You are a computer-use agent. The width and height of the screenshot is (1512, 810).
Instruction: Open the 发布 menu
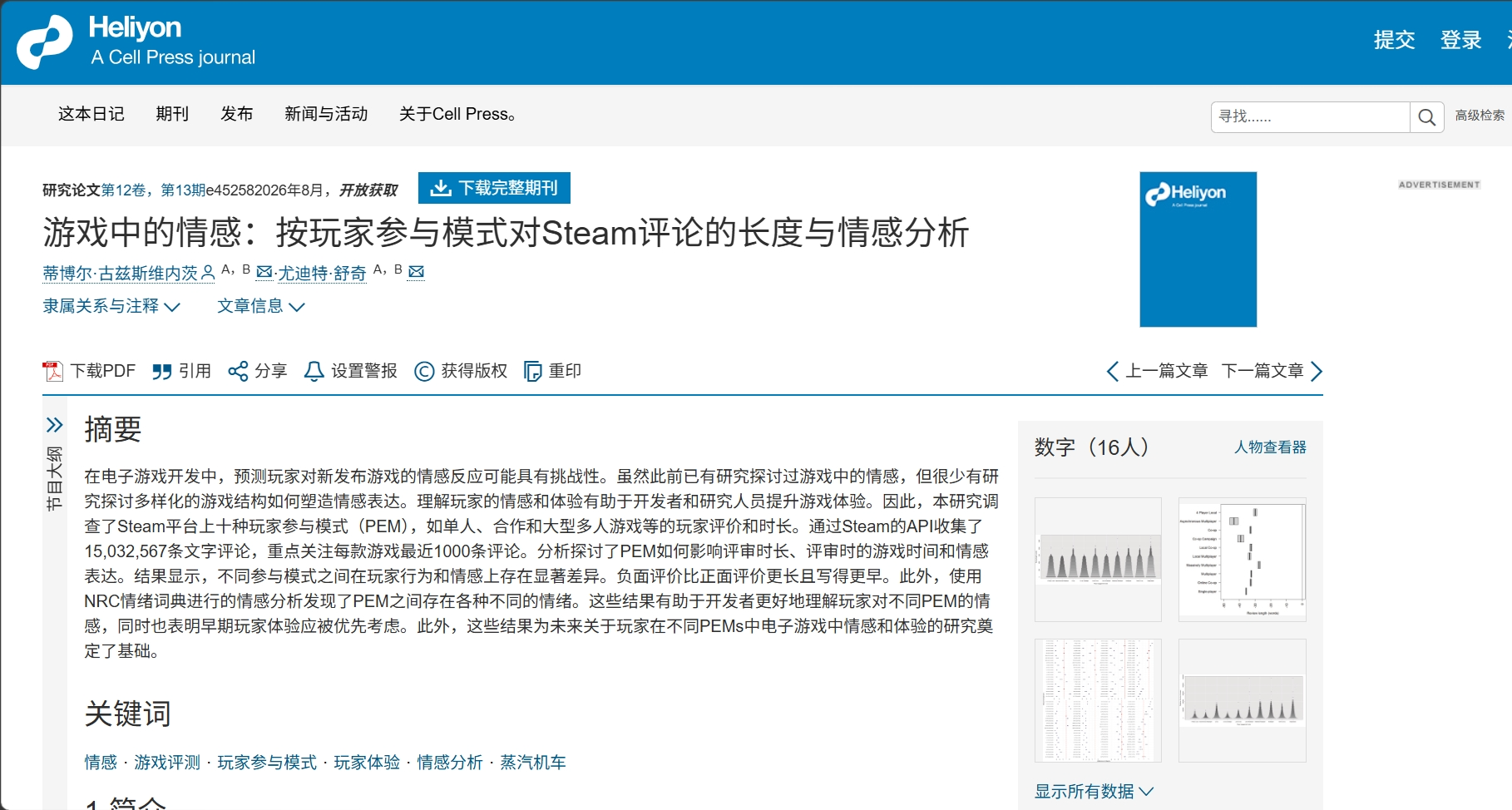pyautogui.click(x=237, y=114)
